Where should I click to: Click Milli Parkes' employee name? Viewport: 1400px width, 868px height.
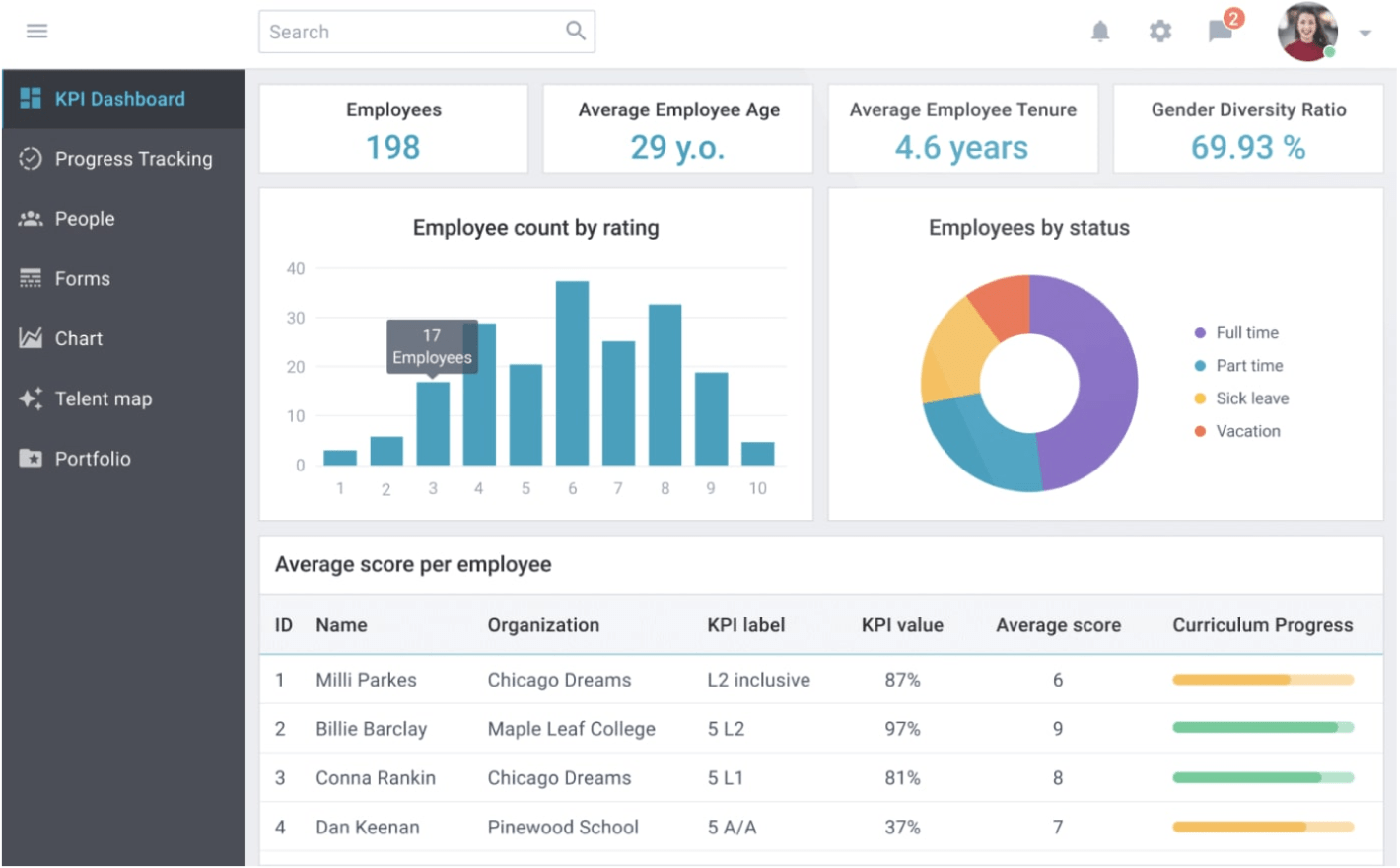(365, 680)
